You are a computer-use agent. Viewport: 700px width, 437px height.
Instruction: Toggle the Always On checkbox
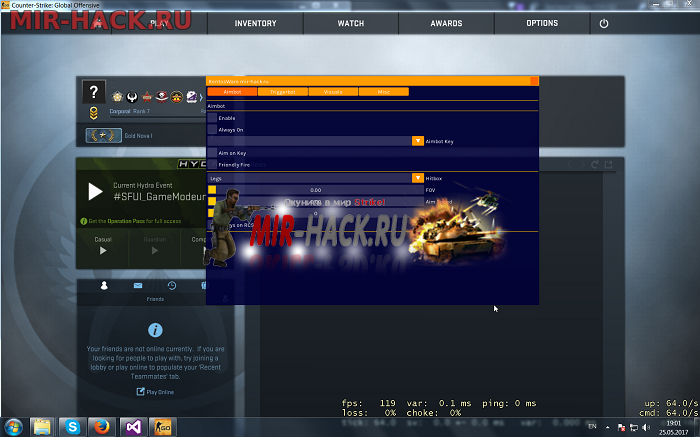click(x=212, y=130)
